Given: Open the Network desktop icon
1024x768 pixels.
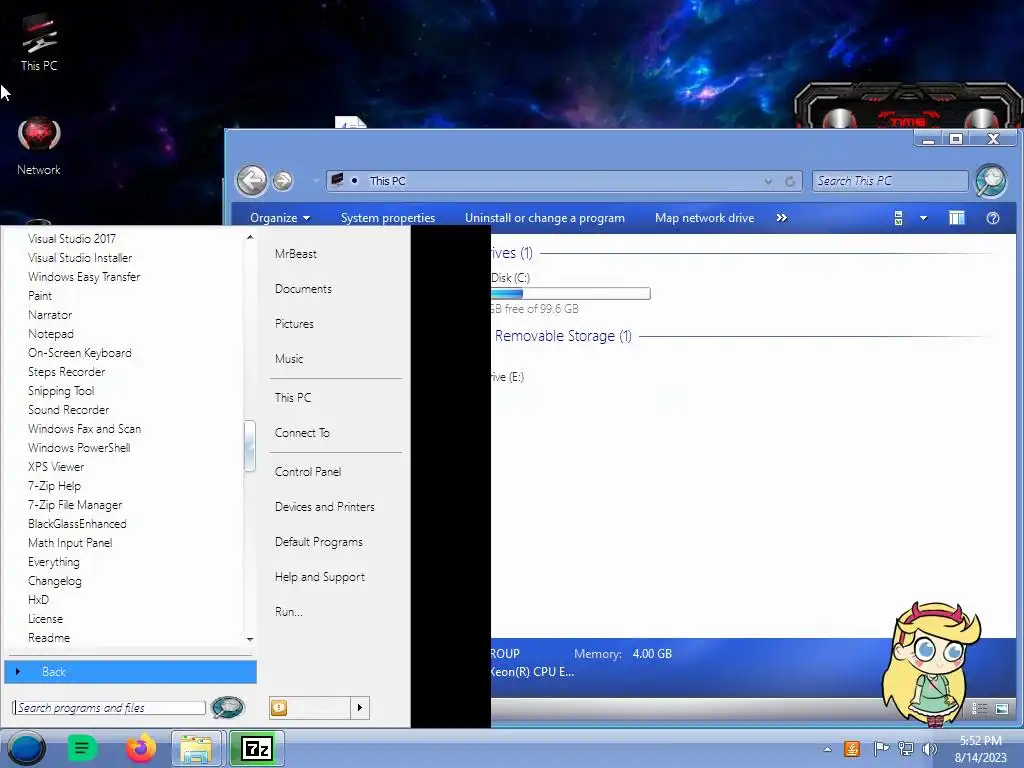Looking at the screenshot, I should [39, 145].
